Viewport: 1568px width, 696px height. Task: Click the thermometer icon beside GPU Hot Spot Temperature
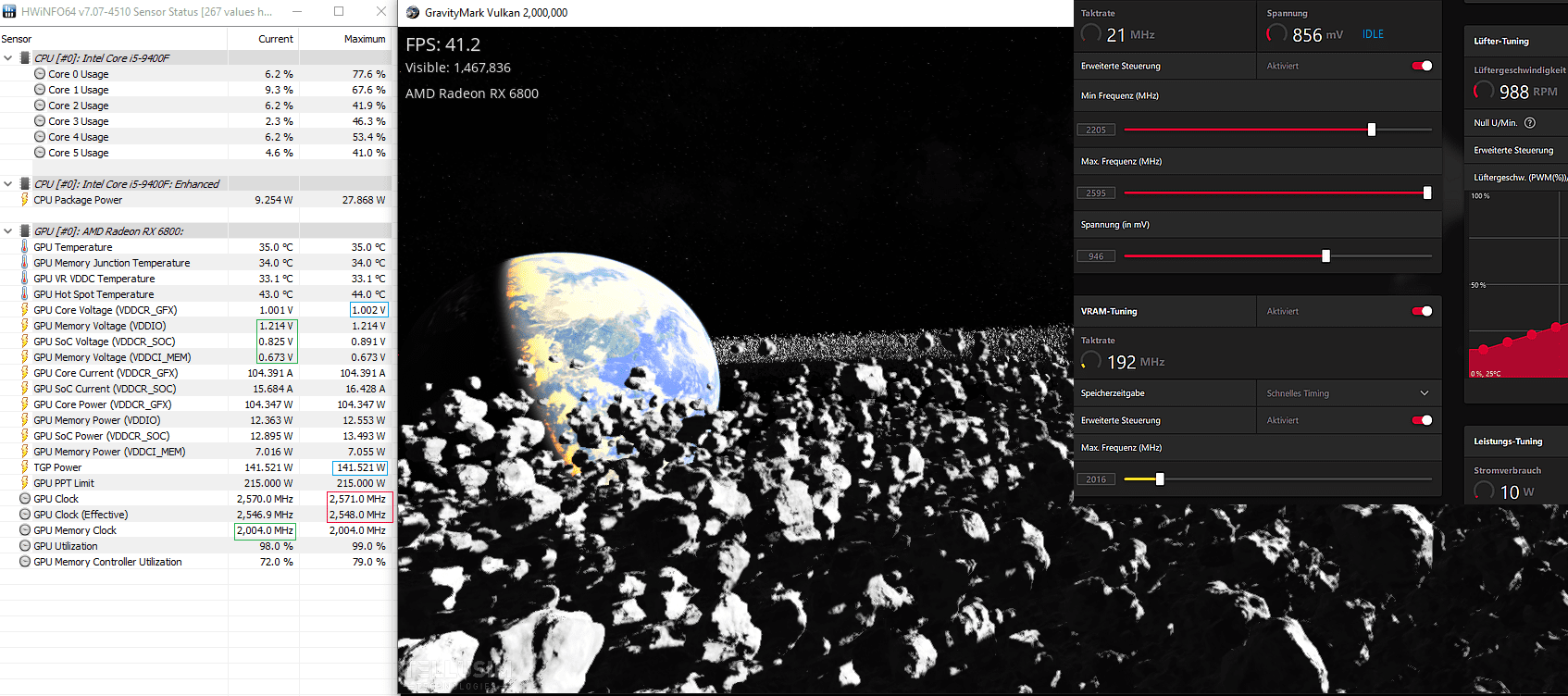25,294
